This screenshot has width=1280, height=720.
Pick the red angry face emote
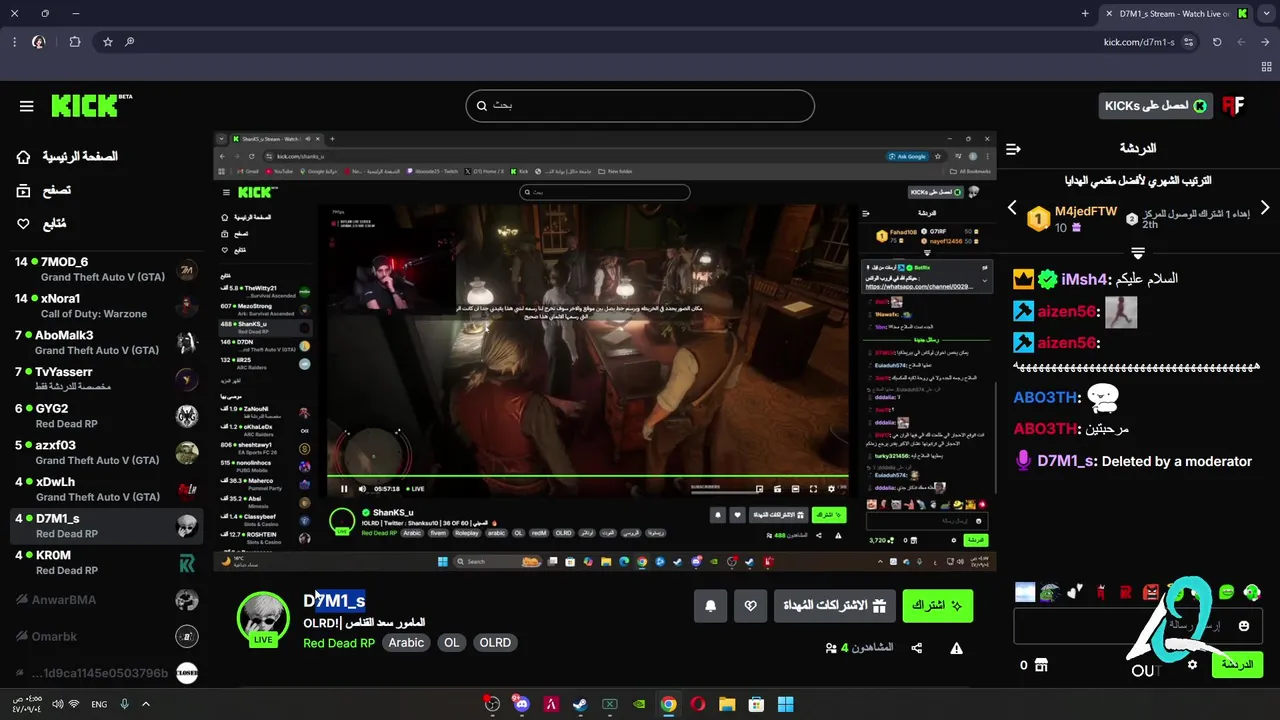[1151, 592]
